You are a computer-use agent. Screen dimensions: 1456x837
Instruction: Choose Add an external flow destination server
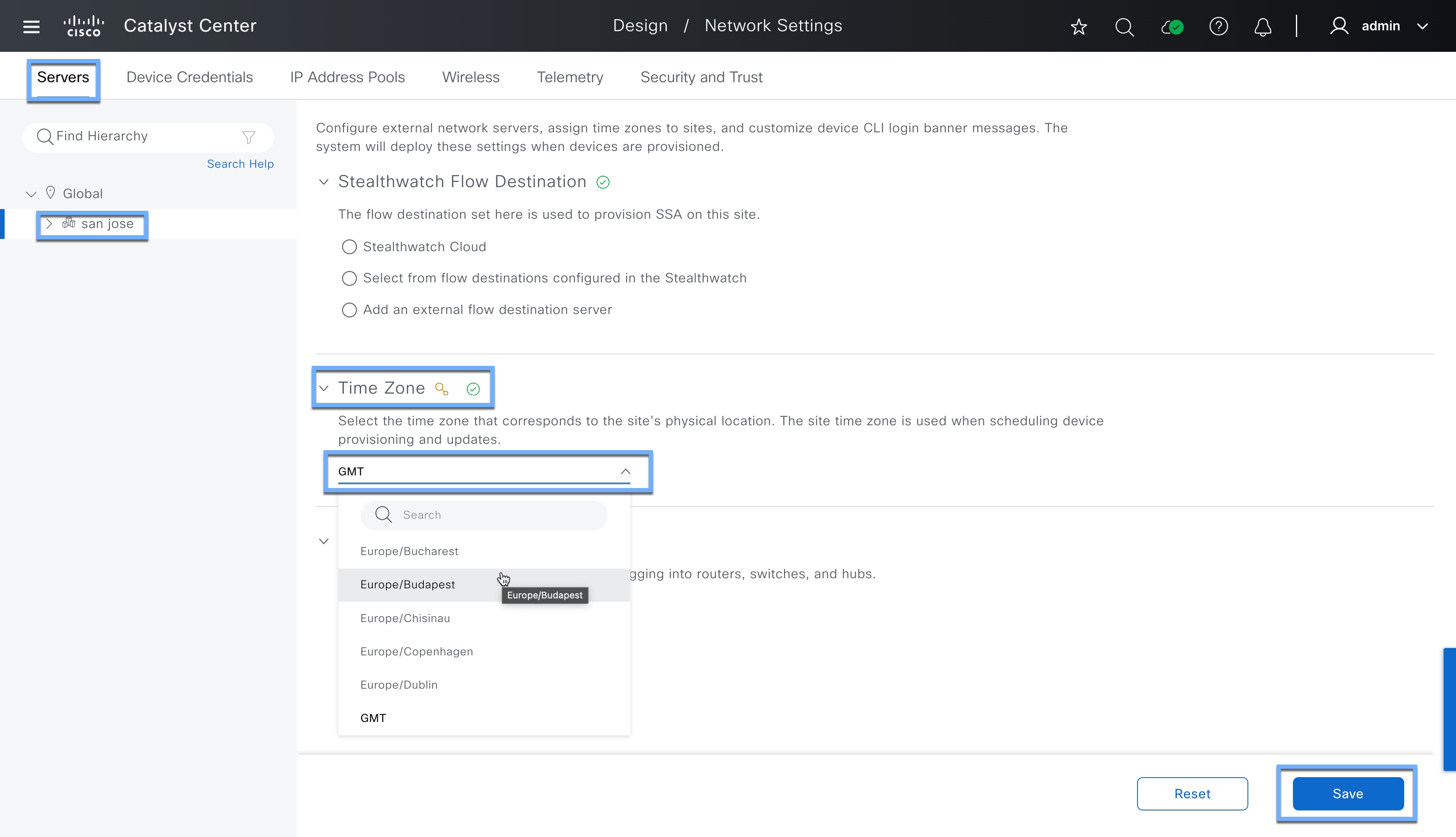click(x=349, y=310)
